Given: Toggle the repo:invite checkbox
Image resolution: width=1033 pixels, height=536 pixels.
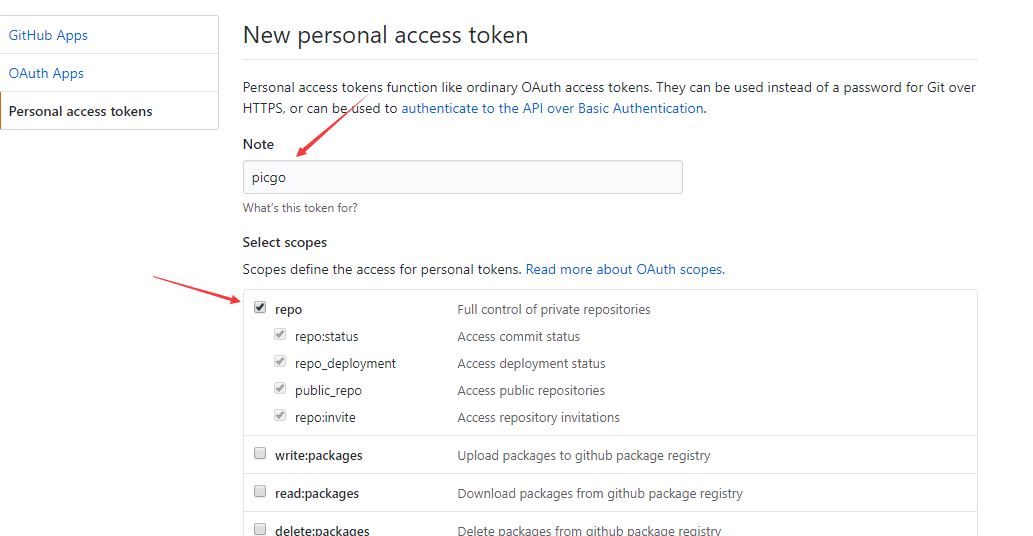Looking at the screenshot, I should point(280,415).
